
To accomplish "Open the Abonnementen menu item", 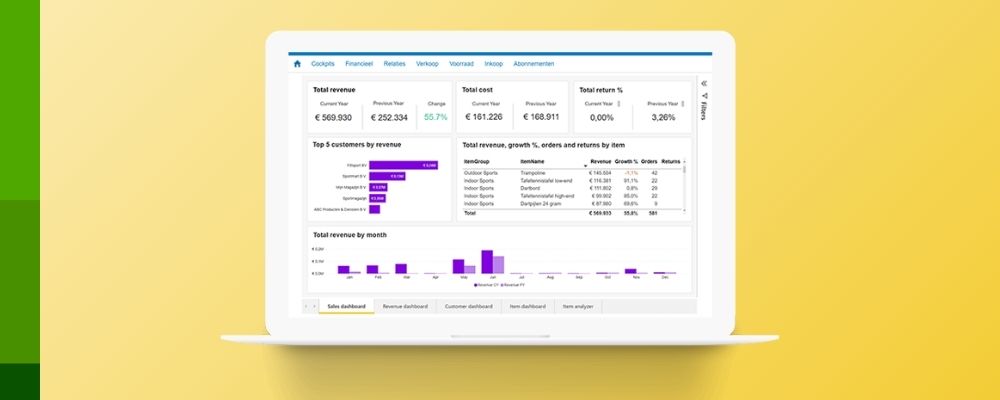I will point(533,64).
